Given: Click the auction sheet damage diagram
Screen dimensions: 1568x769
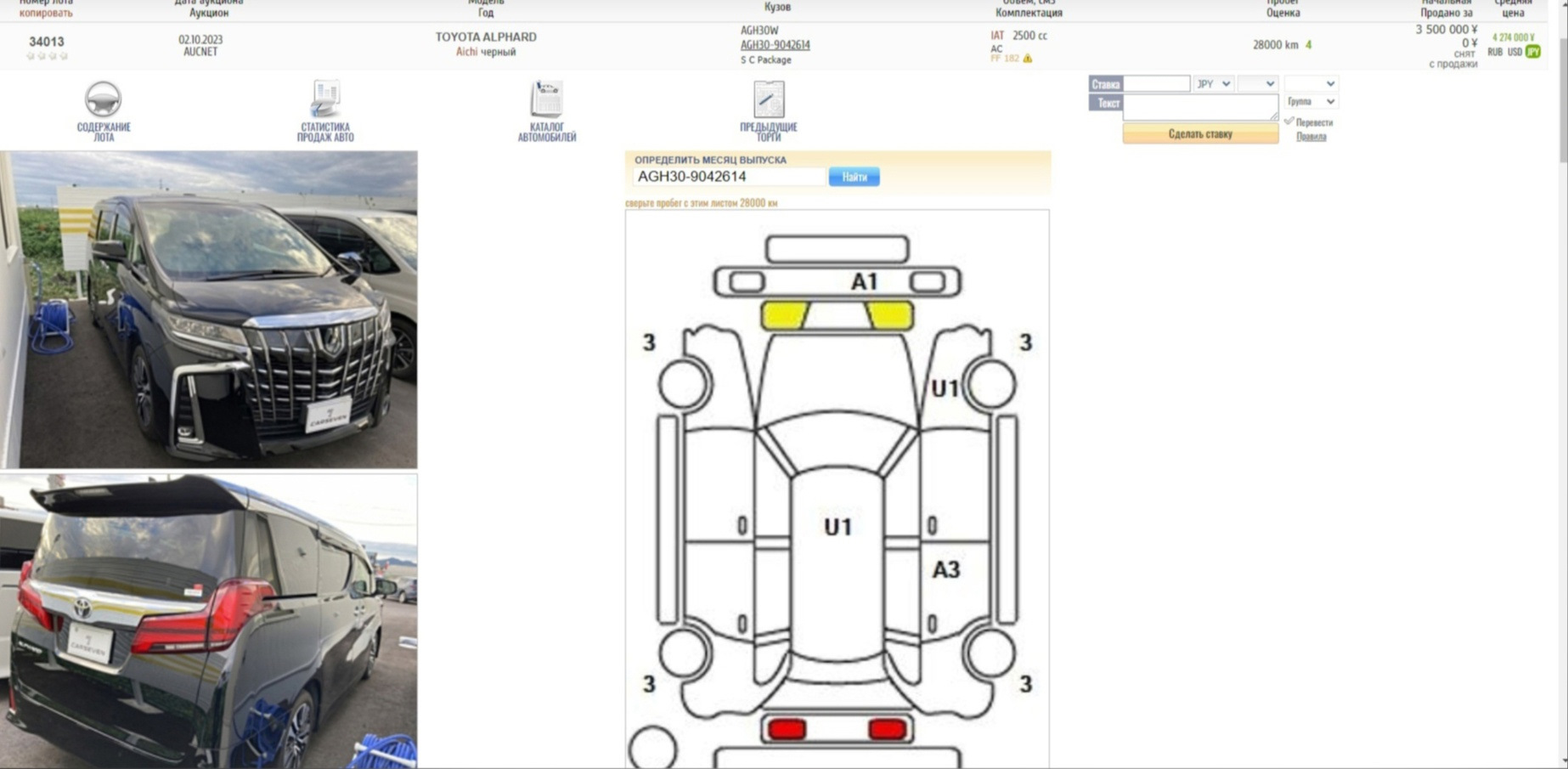Looking at the screenshot, I should click(838, 489).
